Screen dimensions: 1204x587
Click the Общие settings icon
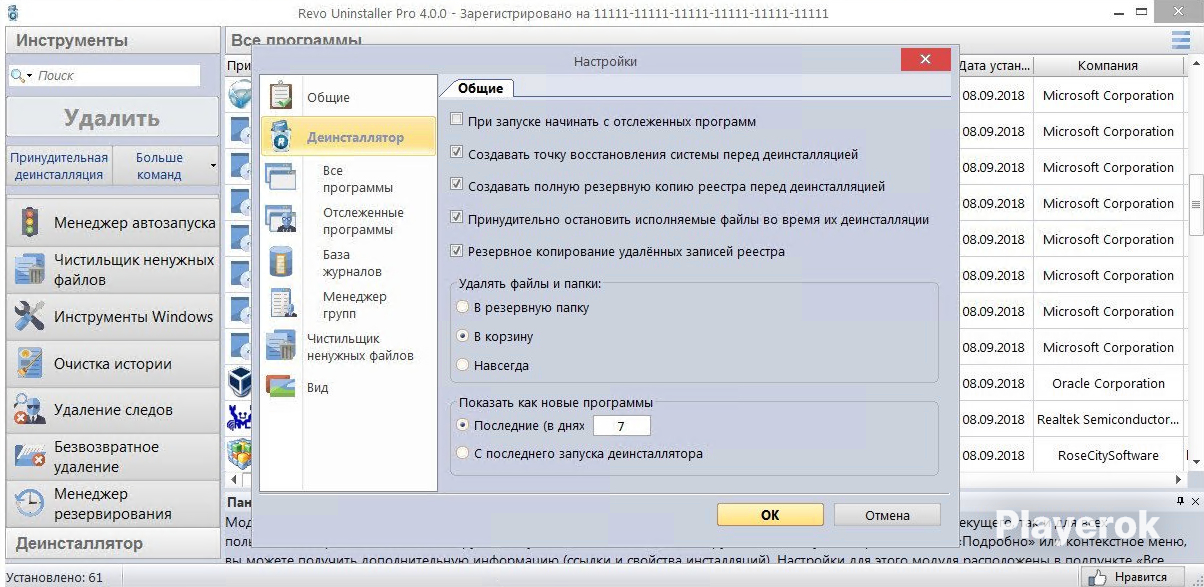point(281,96)
